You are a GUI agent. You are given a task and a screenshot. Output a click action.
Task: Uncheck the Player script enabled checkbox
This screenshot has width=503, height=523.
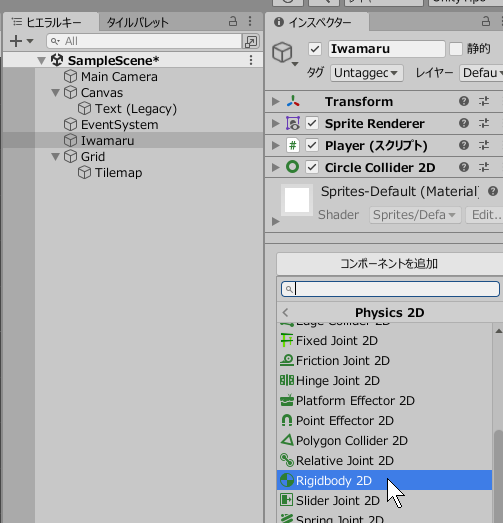pos(312,145)
